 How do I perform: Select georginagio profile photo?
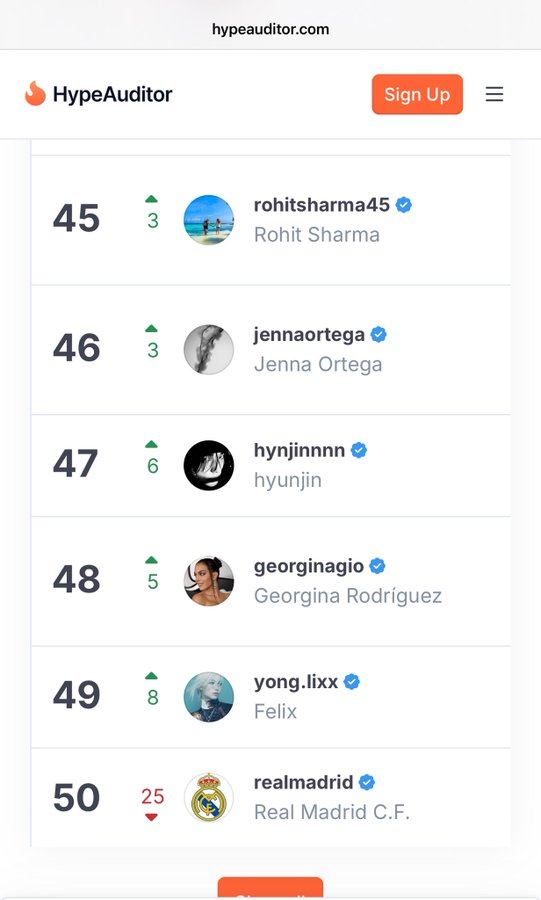coord(208,581)
